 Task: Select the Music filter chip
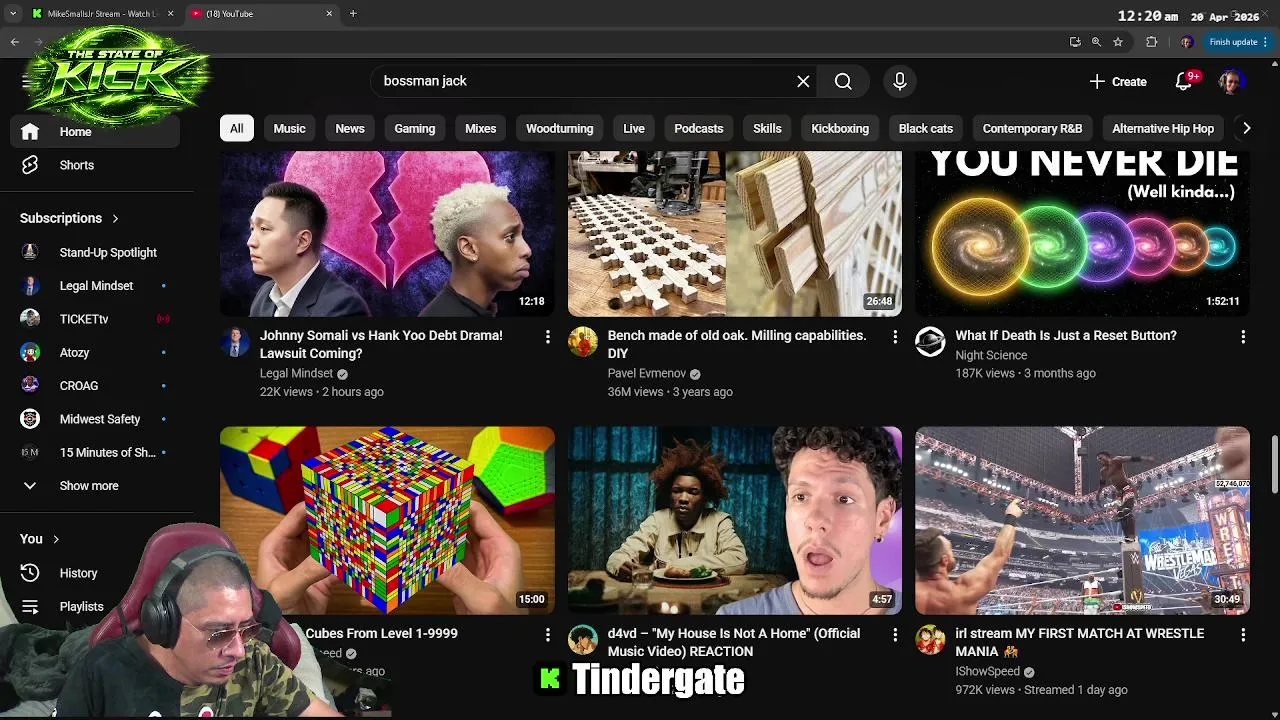[x=290, y=128]
